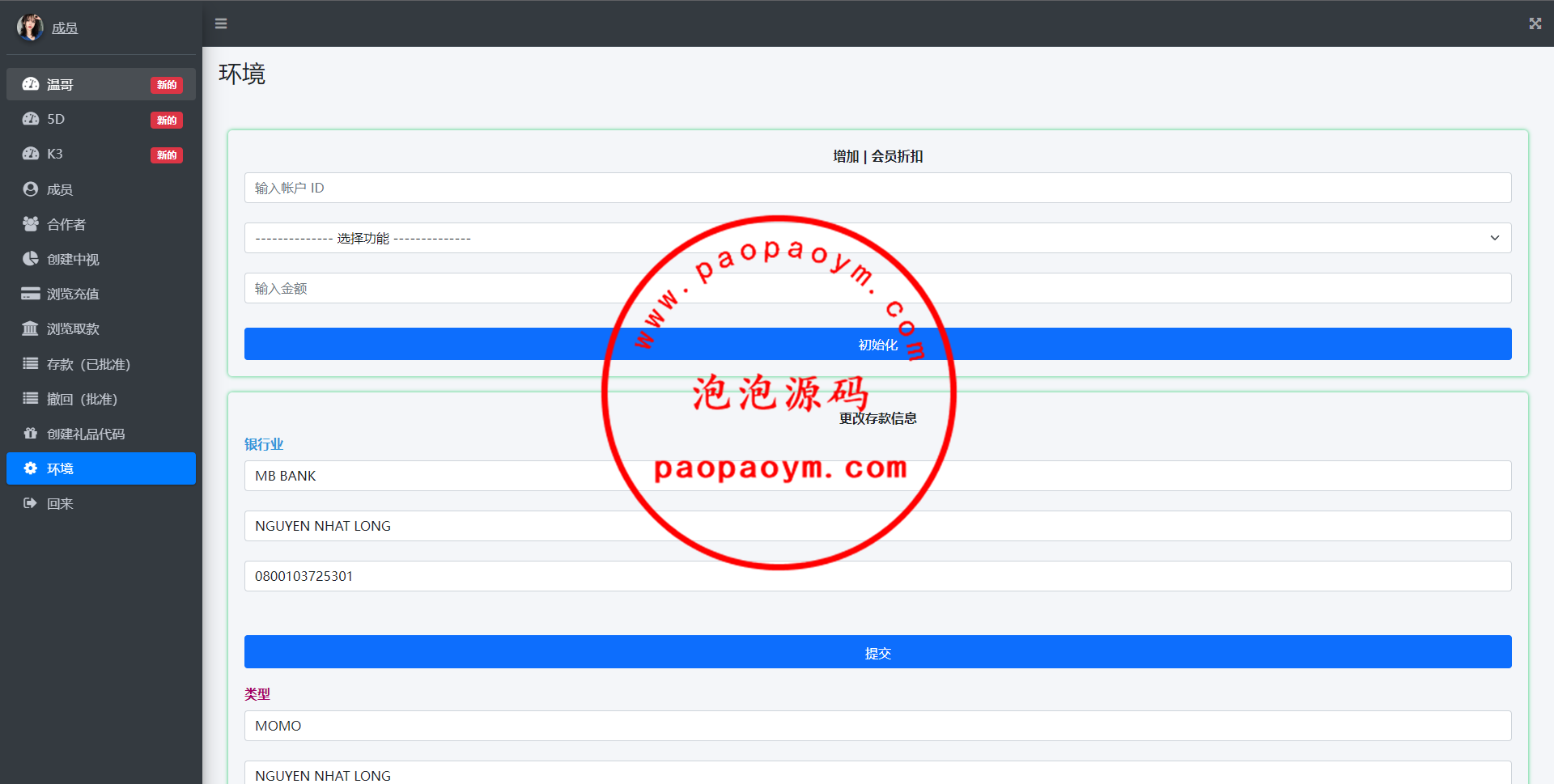
Task: Open 创建中视 in the sidebar
Action: [101, 259]
